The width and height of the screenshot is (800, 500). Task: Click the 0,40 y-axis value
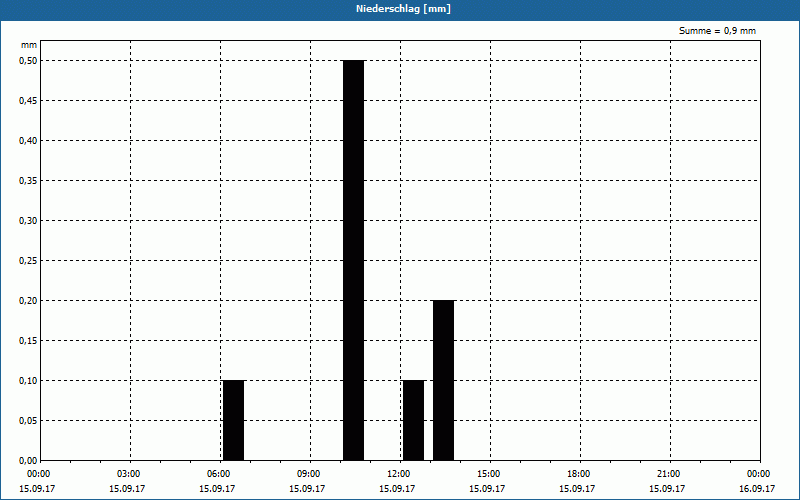pos(28,141)
